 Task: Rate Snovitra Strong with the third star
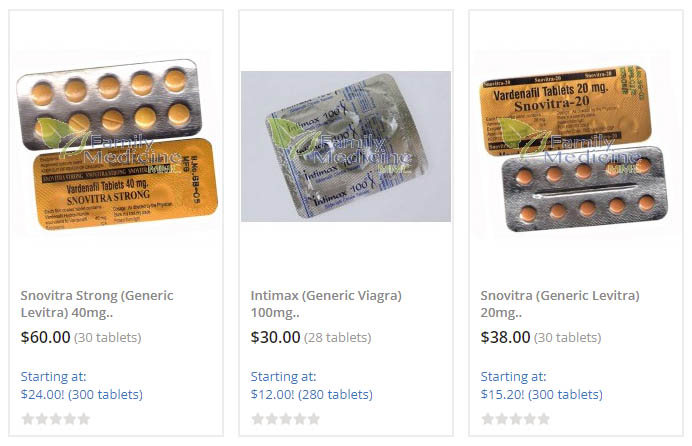pos(56,419)
